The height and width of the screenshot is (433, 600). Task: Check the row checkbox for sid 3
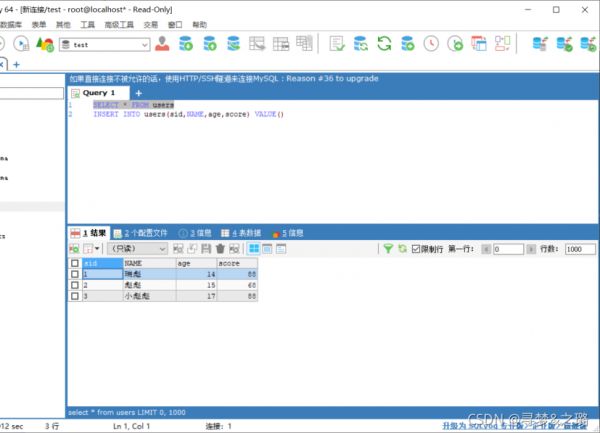(x=74, y=296)
